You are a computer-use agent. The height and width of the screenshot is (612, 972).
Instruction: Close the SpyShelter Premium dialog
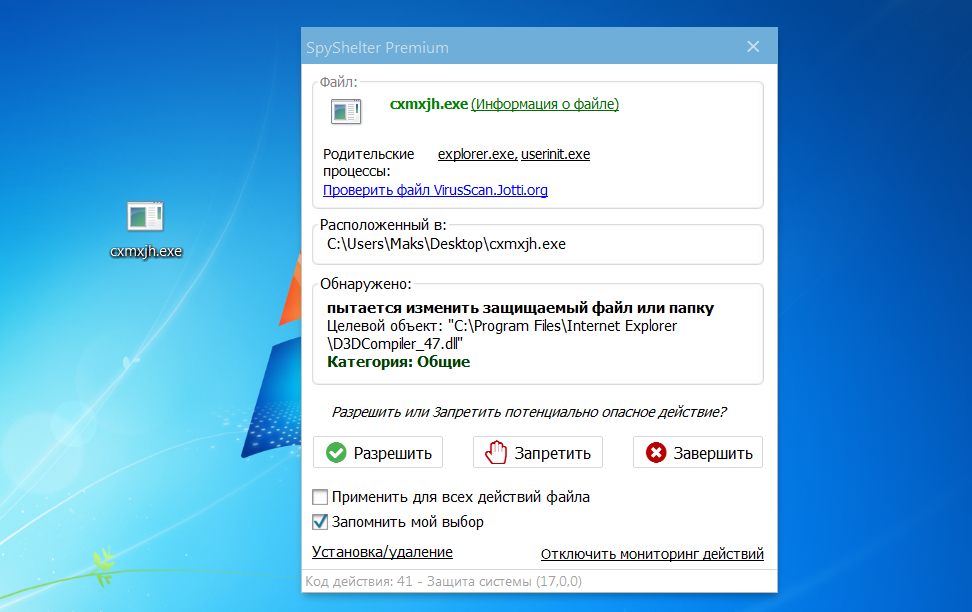pos(753,47)
